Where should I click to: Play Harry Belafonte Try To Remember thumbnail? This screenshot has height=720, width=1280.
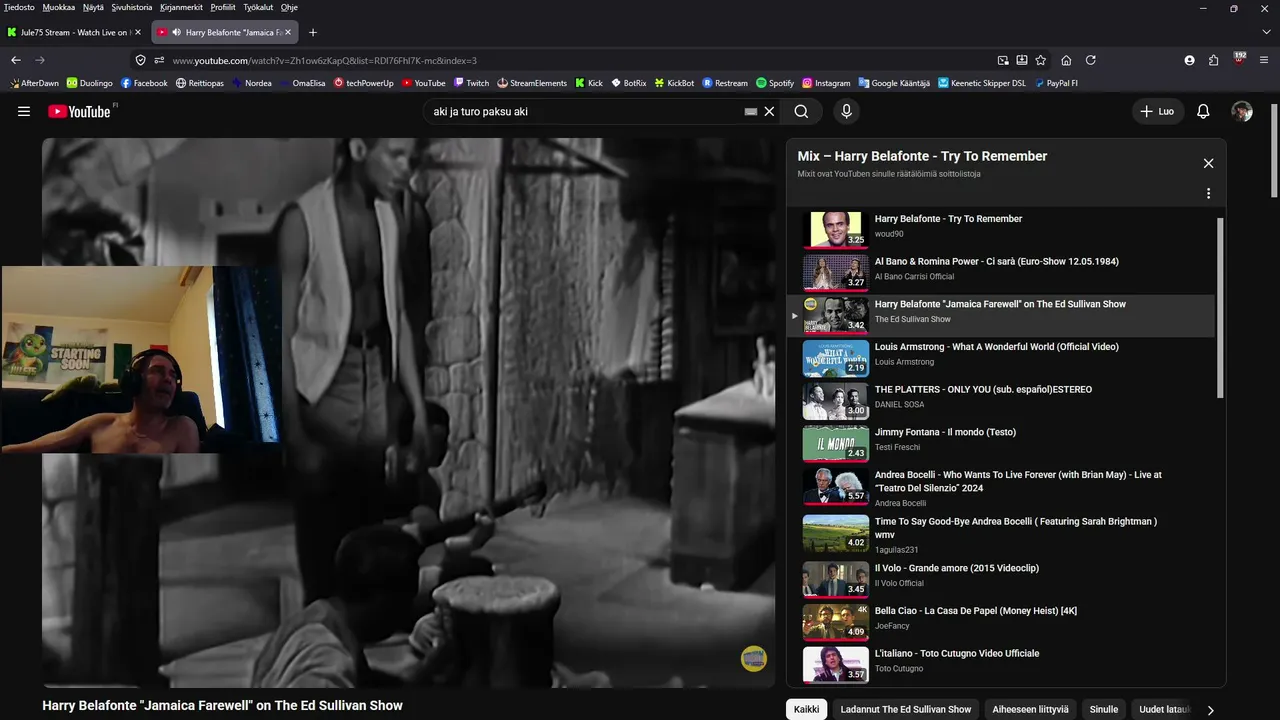click(836, 229)
